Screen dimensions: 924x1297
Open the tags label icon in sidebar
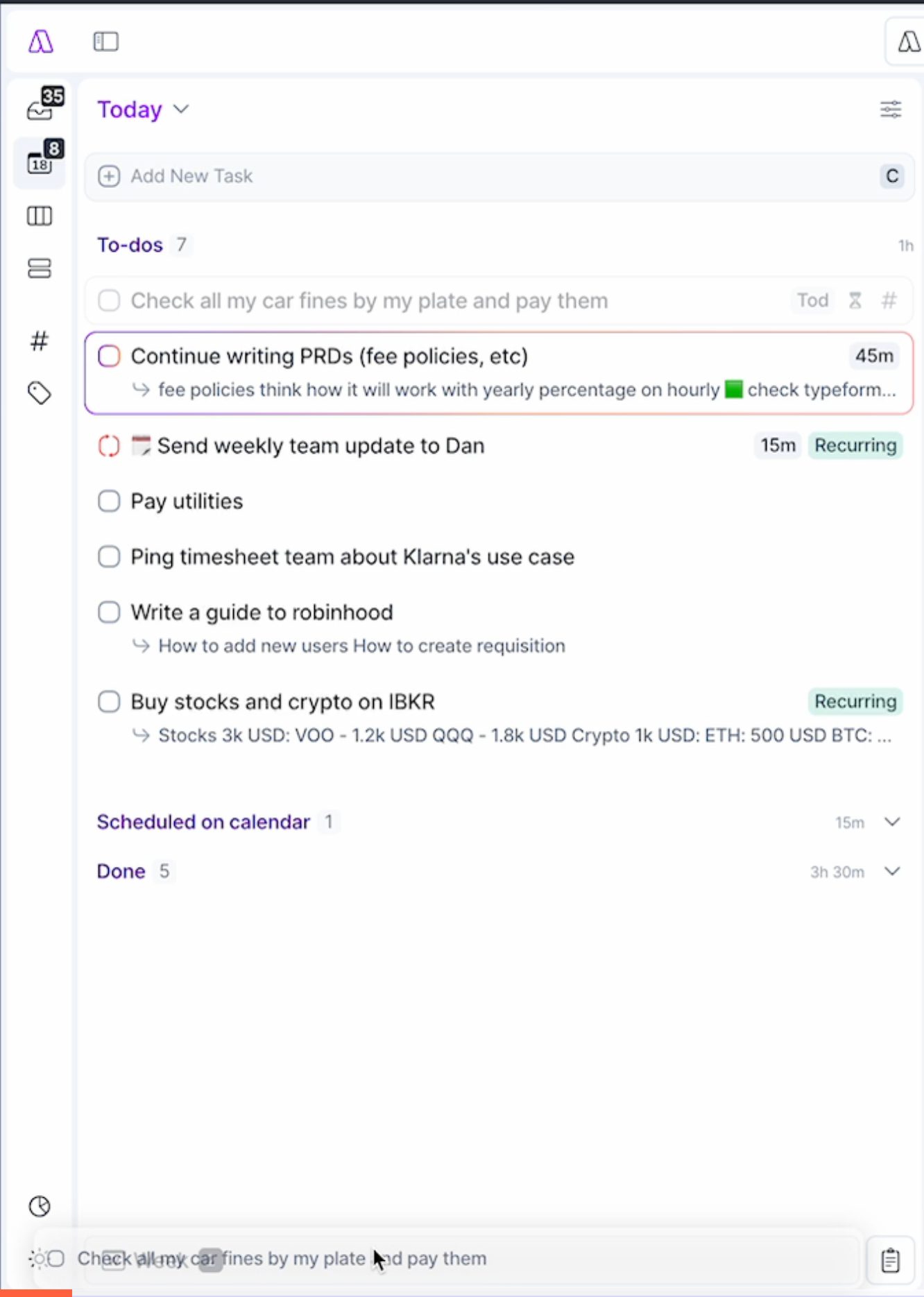coord(40,393)
